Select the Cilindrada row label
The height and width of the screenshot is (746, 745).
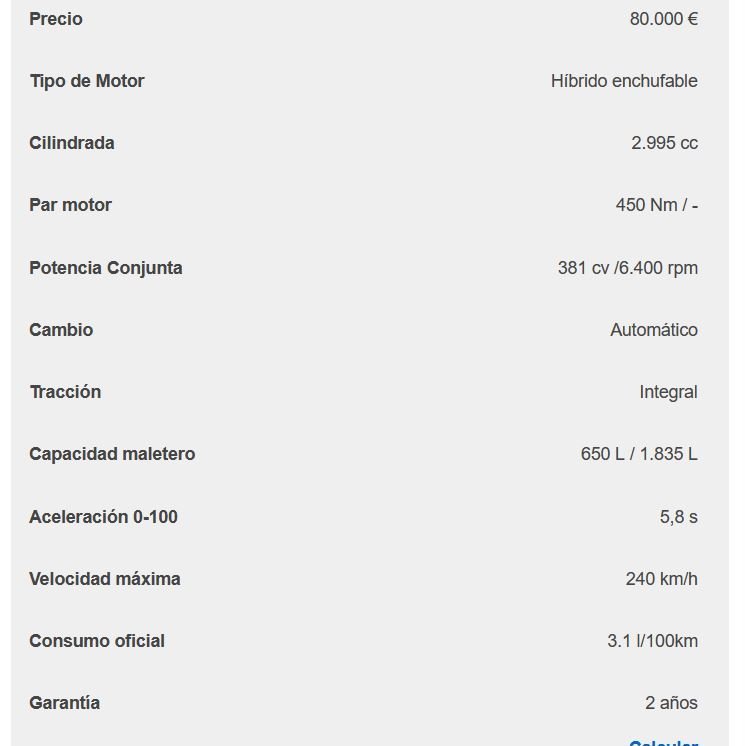pos(72,143)
